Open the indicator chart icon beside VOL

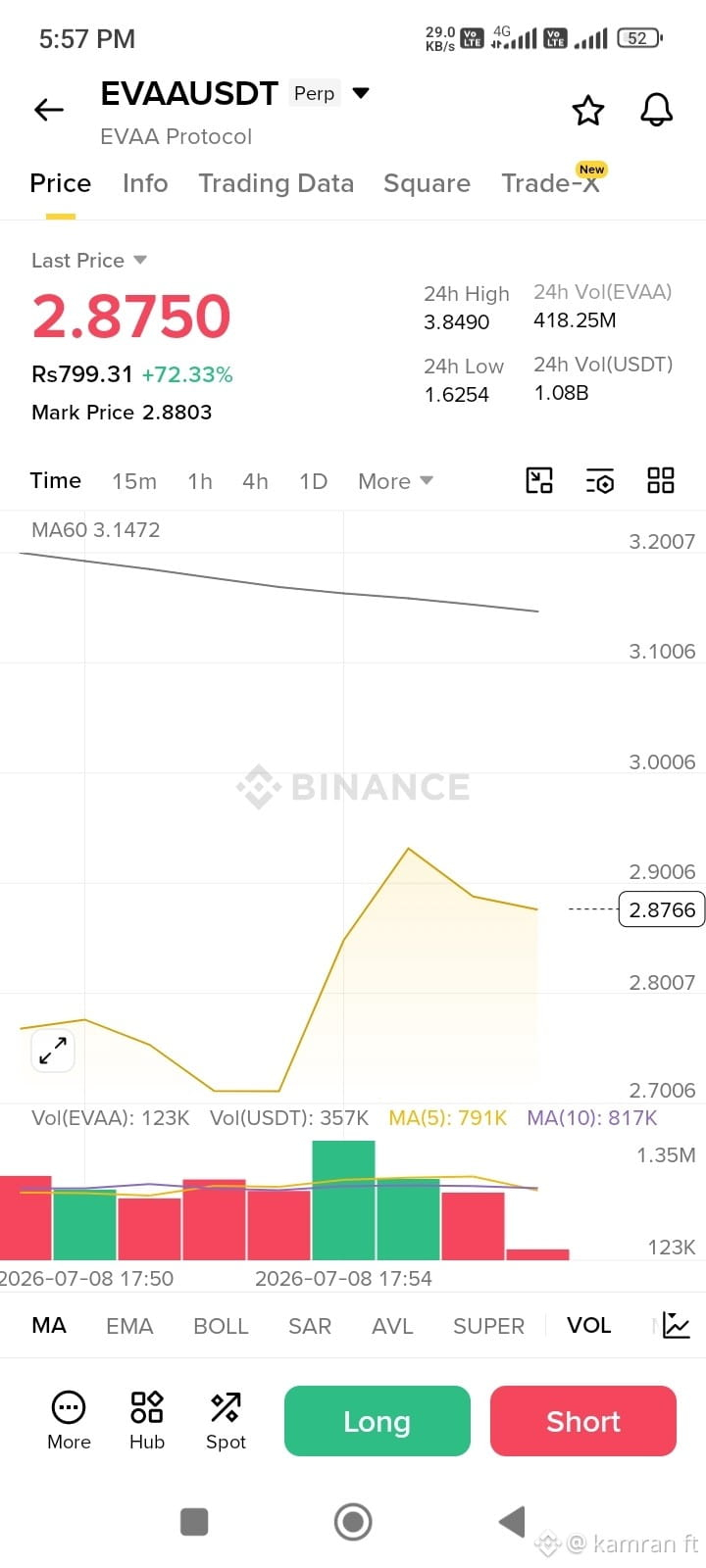tap(677, 1325)
